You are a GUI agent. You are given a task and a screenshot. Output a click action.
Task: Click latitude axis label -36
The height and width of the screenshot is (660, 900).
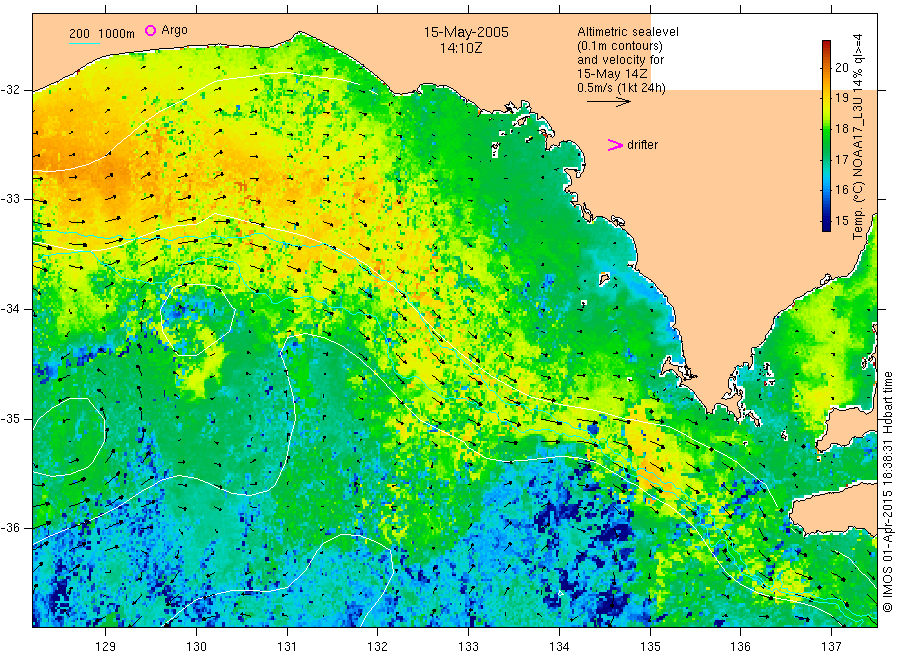(10, 527)
